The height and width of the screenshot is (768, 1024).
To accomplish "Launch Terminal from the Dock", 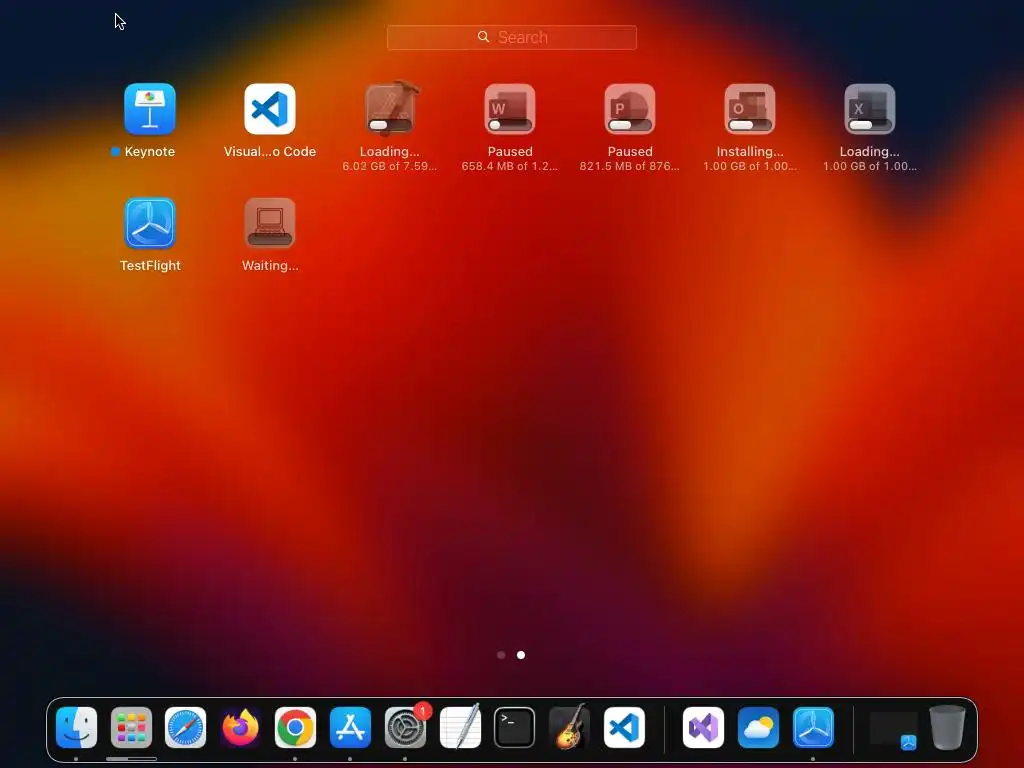I will 515,728.
